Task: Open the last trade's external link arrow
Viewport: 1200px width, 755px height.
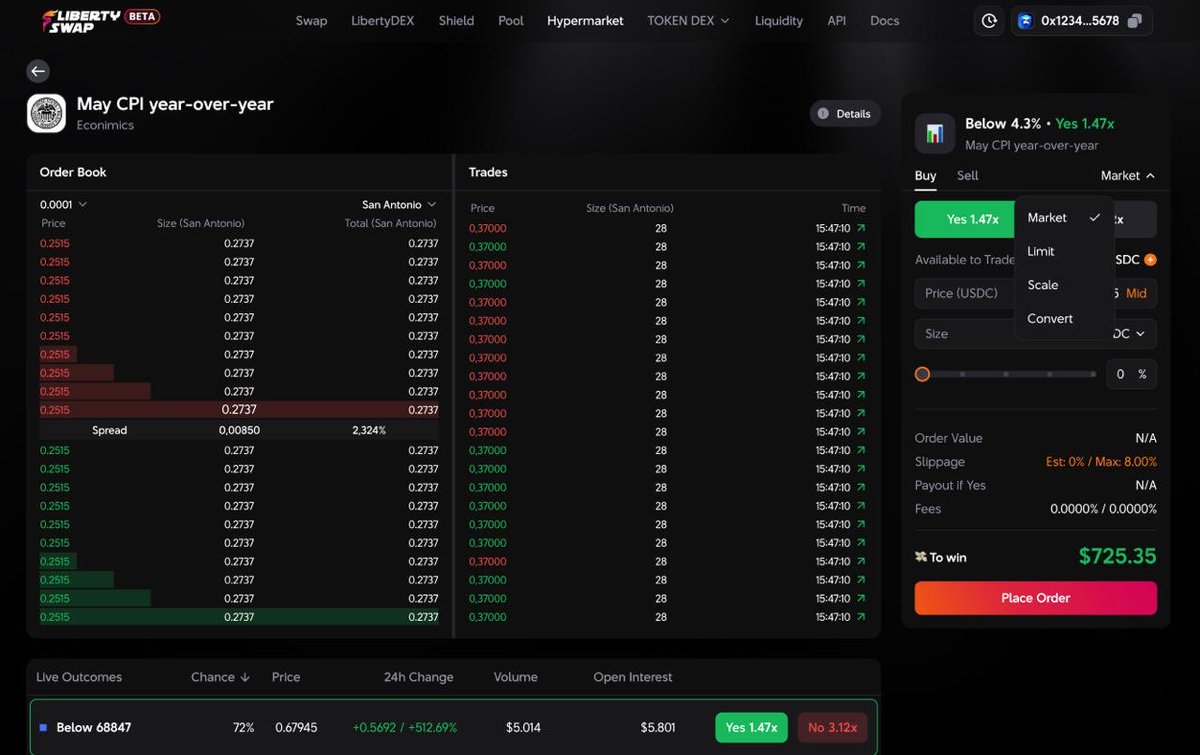Action: (861, 617)
